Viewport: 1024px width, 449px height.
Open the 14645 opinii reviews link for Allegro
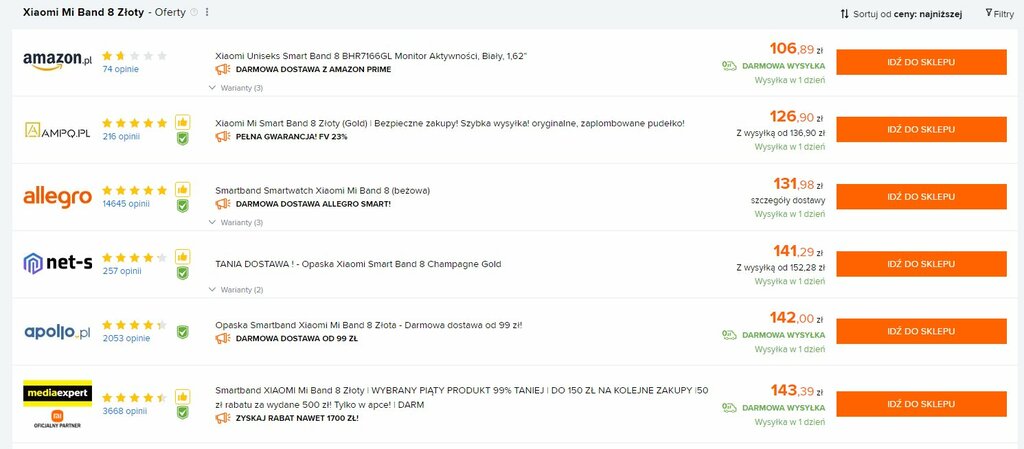click(126, 204)
